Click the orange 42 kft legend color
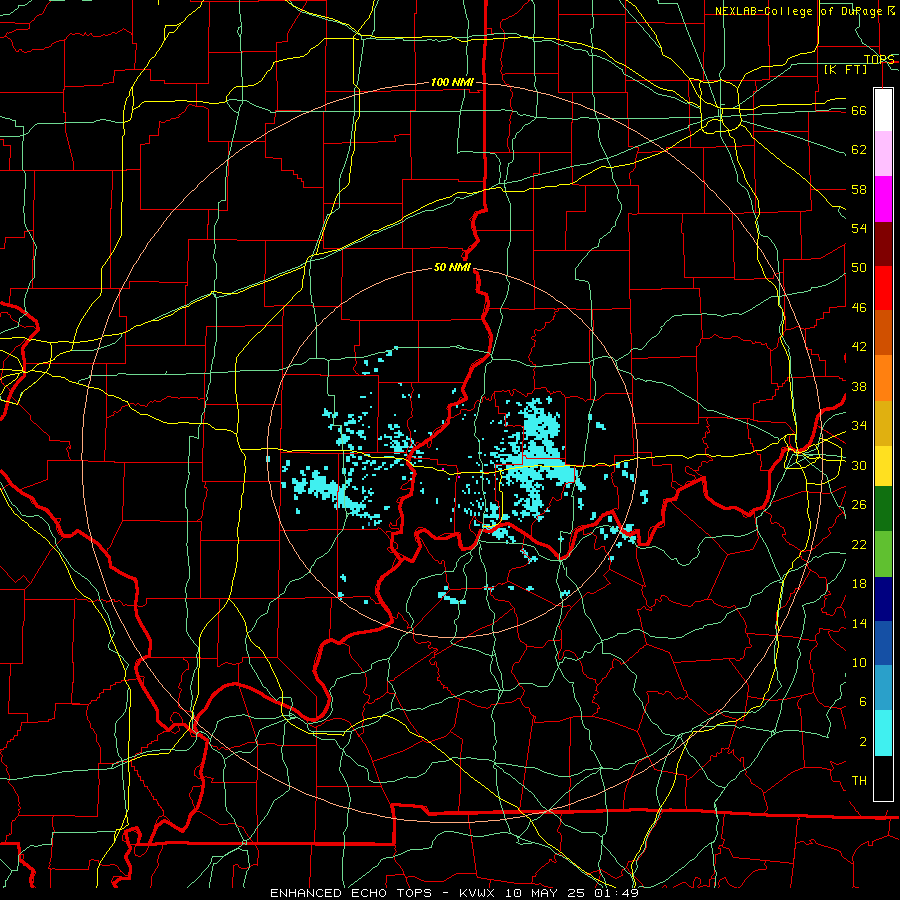Viewport: 900px width, 900px height. pyautogui.click(x=883, y=378)
